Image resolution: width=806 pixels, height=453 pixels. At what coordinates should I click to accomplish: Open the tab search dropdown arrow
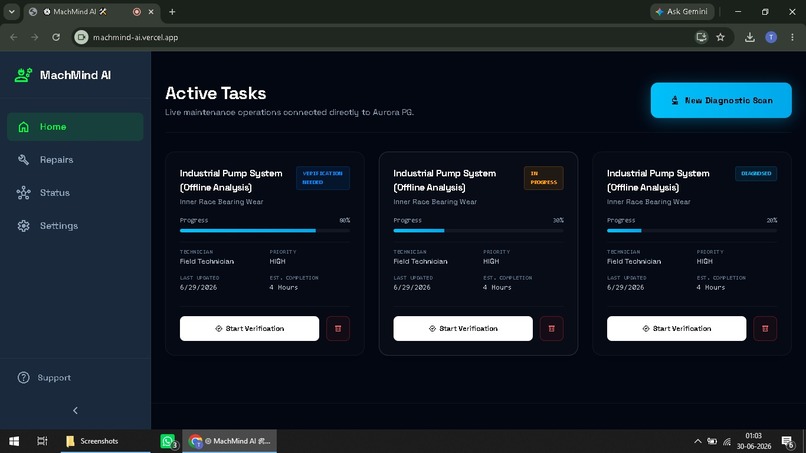point(11,11)
